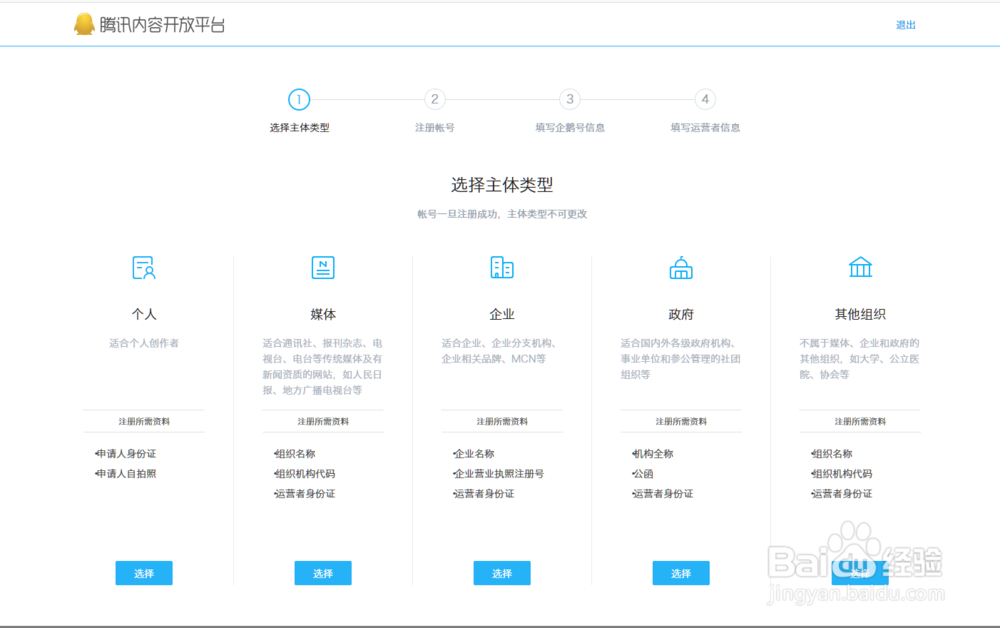Click 注册所需资料 label under 个人

(144, 421)
